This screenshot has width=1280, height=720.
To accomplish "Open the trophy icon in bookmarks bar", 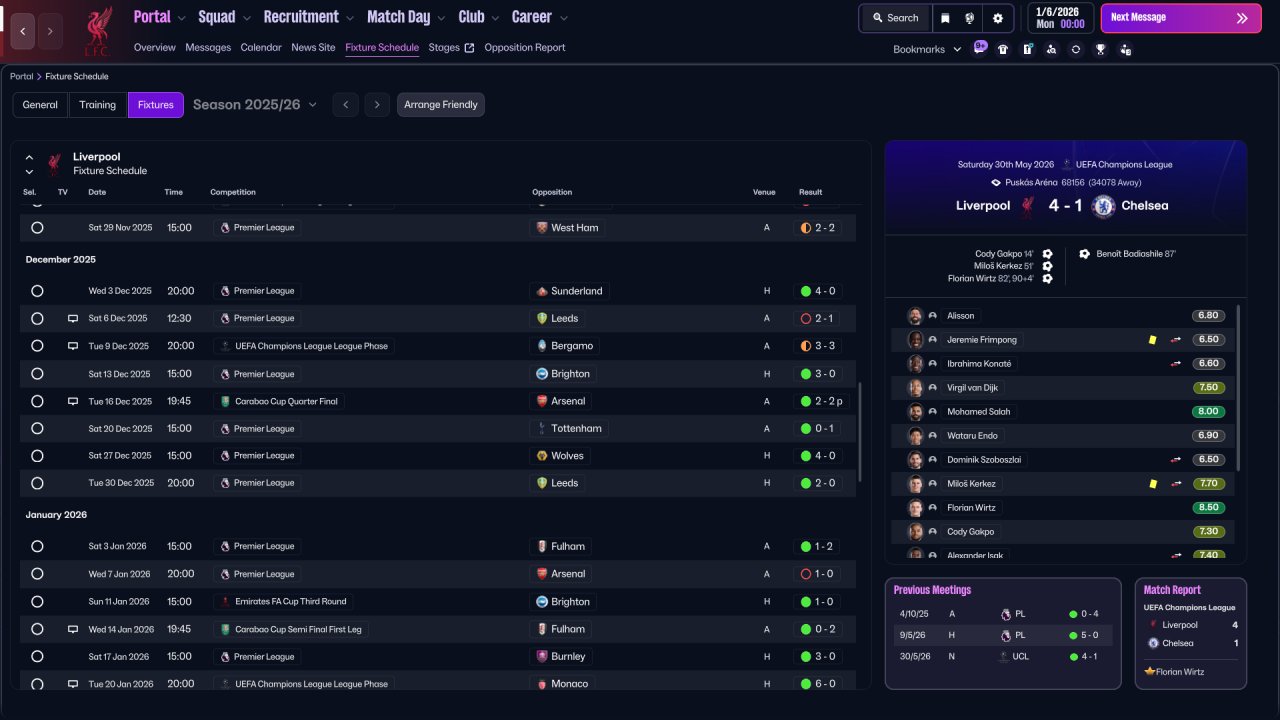I will pos(1100,49).
